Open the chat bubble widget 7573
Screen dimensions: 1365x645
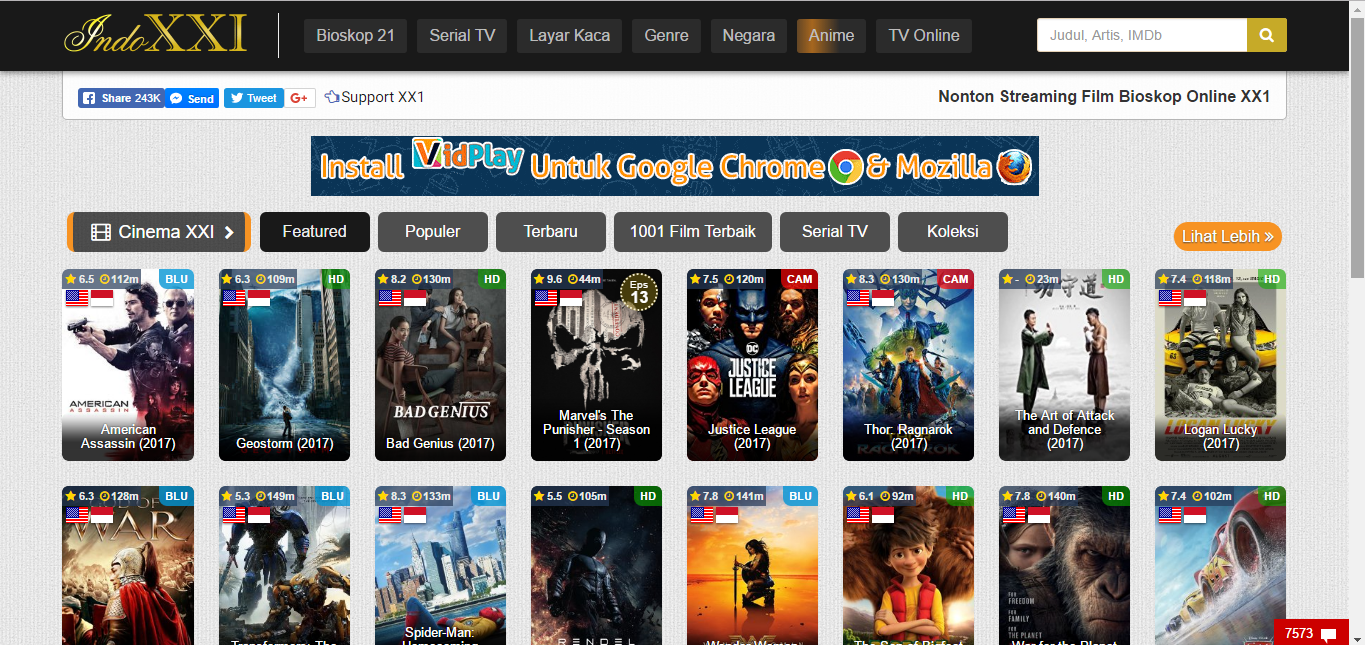click(x=1311, y=633)
